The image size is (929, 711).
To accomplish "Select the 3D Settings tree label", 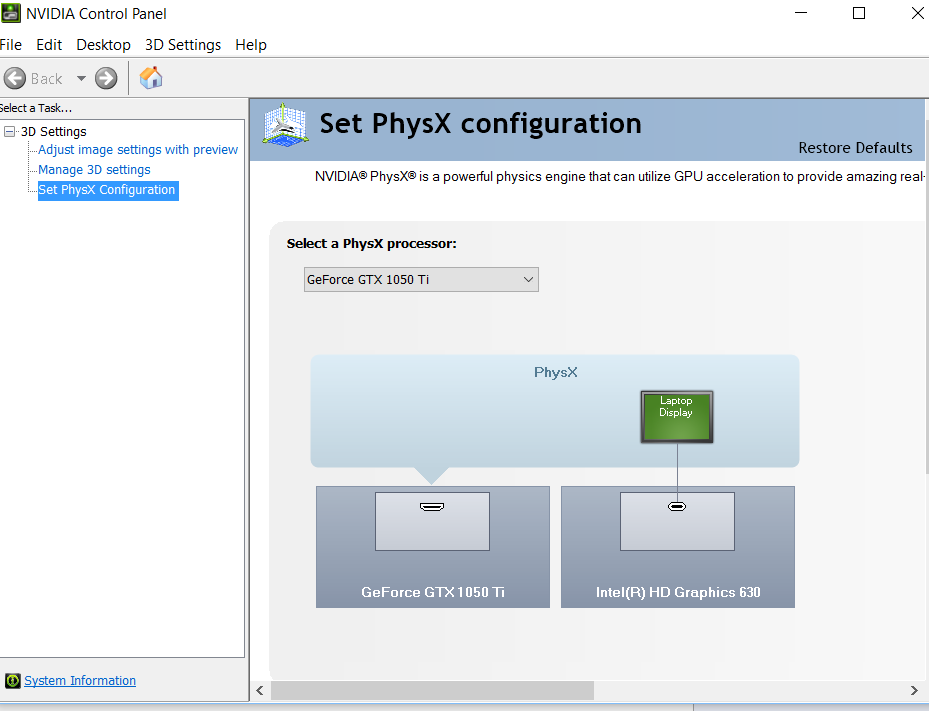I will pyautogui.click(x=54, y=132).
